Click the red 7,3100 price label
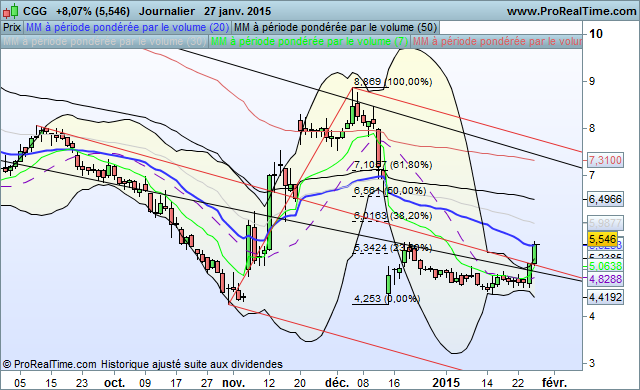Viewport: 640px width, 390px height. 605,160
